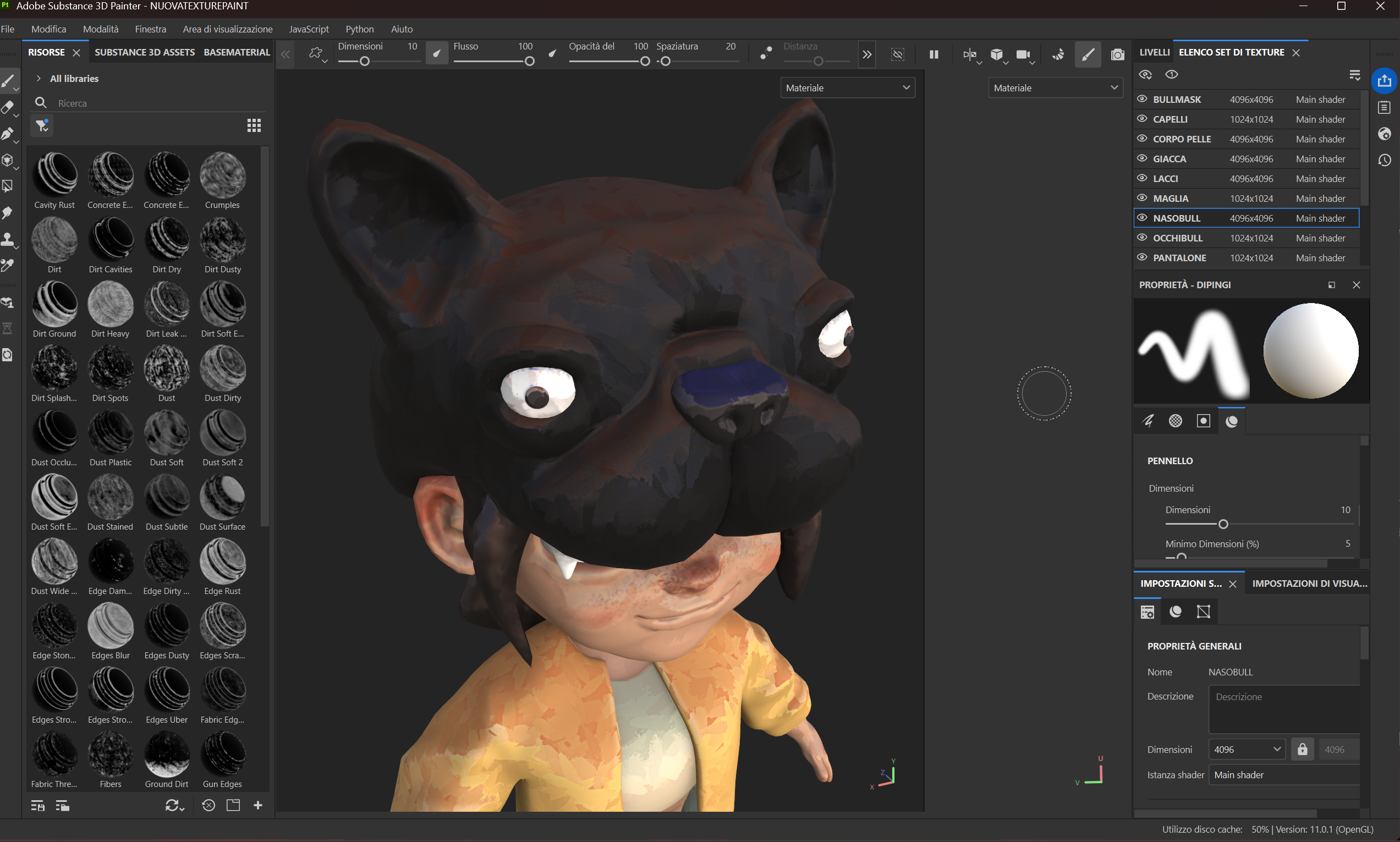The height and width of the screenshot is (842, 1400).
Task: Open the Export textures blue icon
Action: coord(1384,80)
